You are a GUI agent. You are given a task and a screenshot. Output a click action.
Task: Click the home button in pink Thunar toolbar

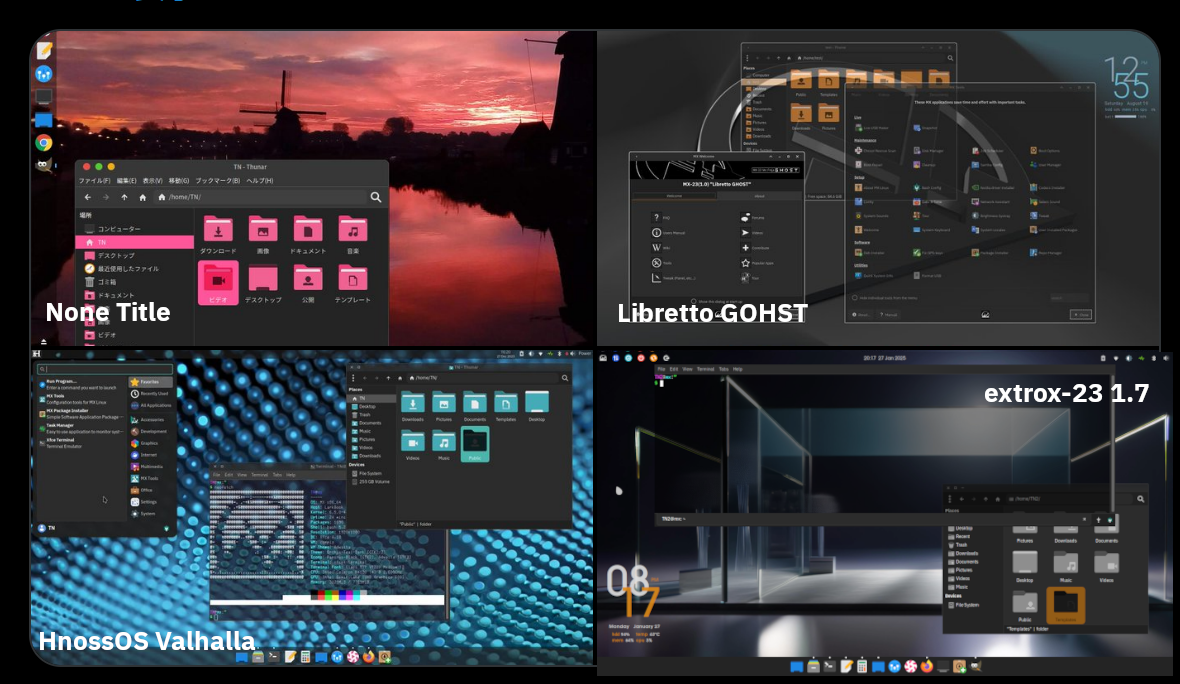(x=142, y=197)
